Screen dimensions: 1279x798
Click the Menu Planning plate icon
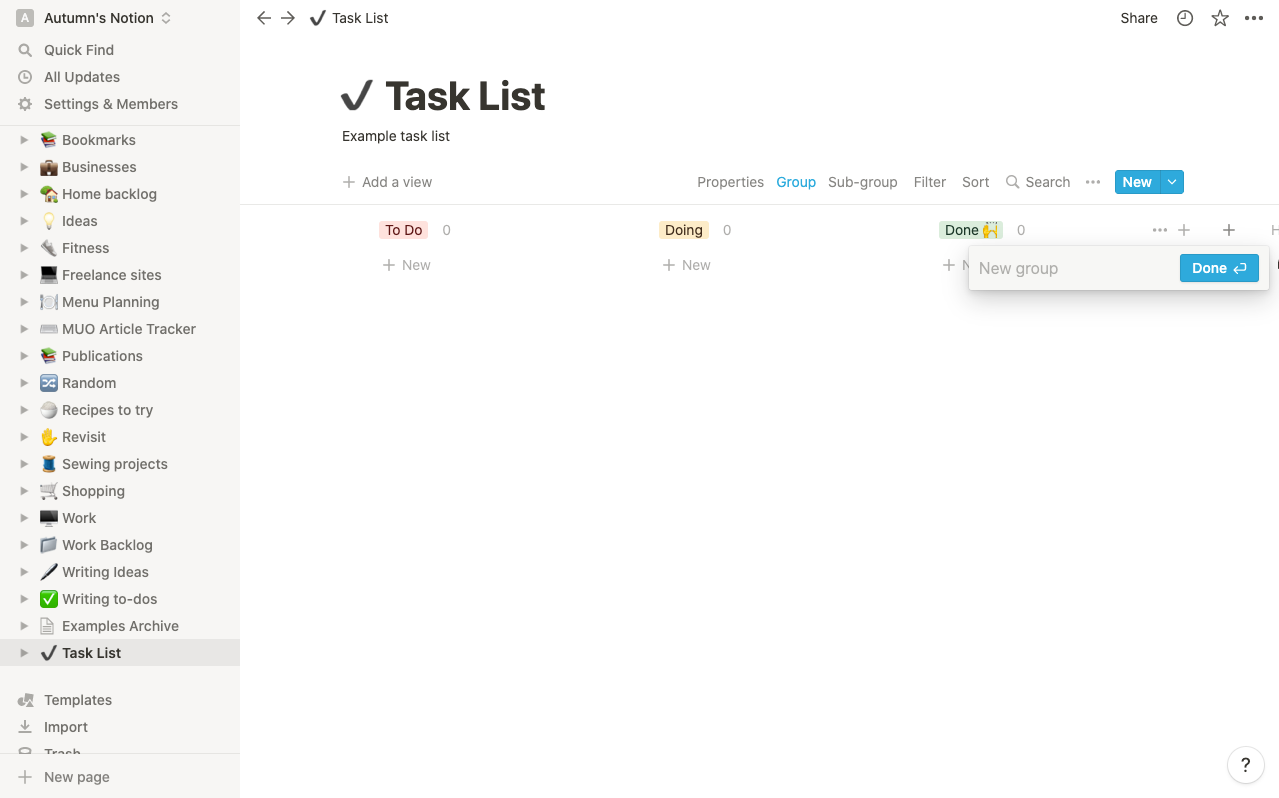48,302
